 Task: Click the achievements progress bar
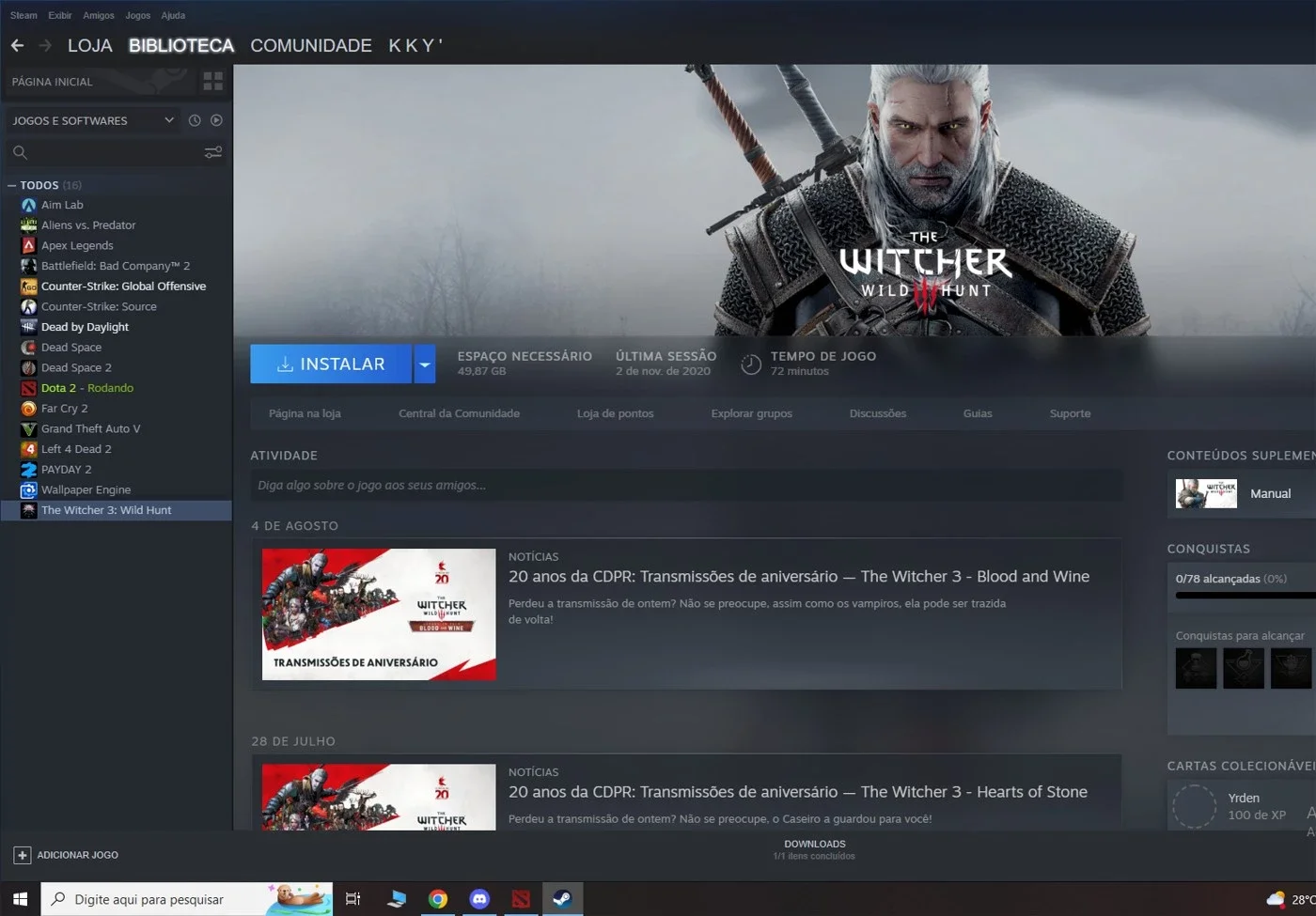click(1245, 596)
